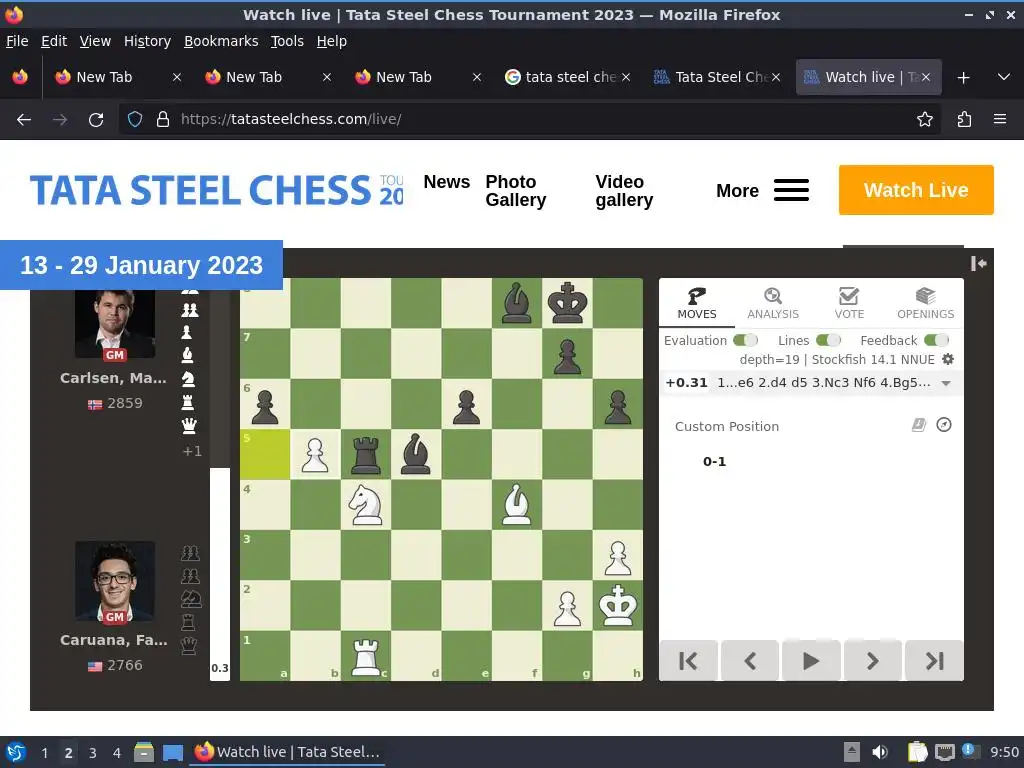
Task: Click the site security padlock icon
Action: [x=163, y=120]
